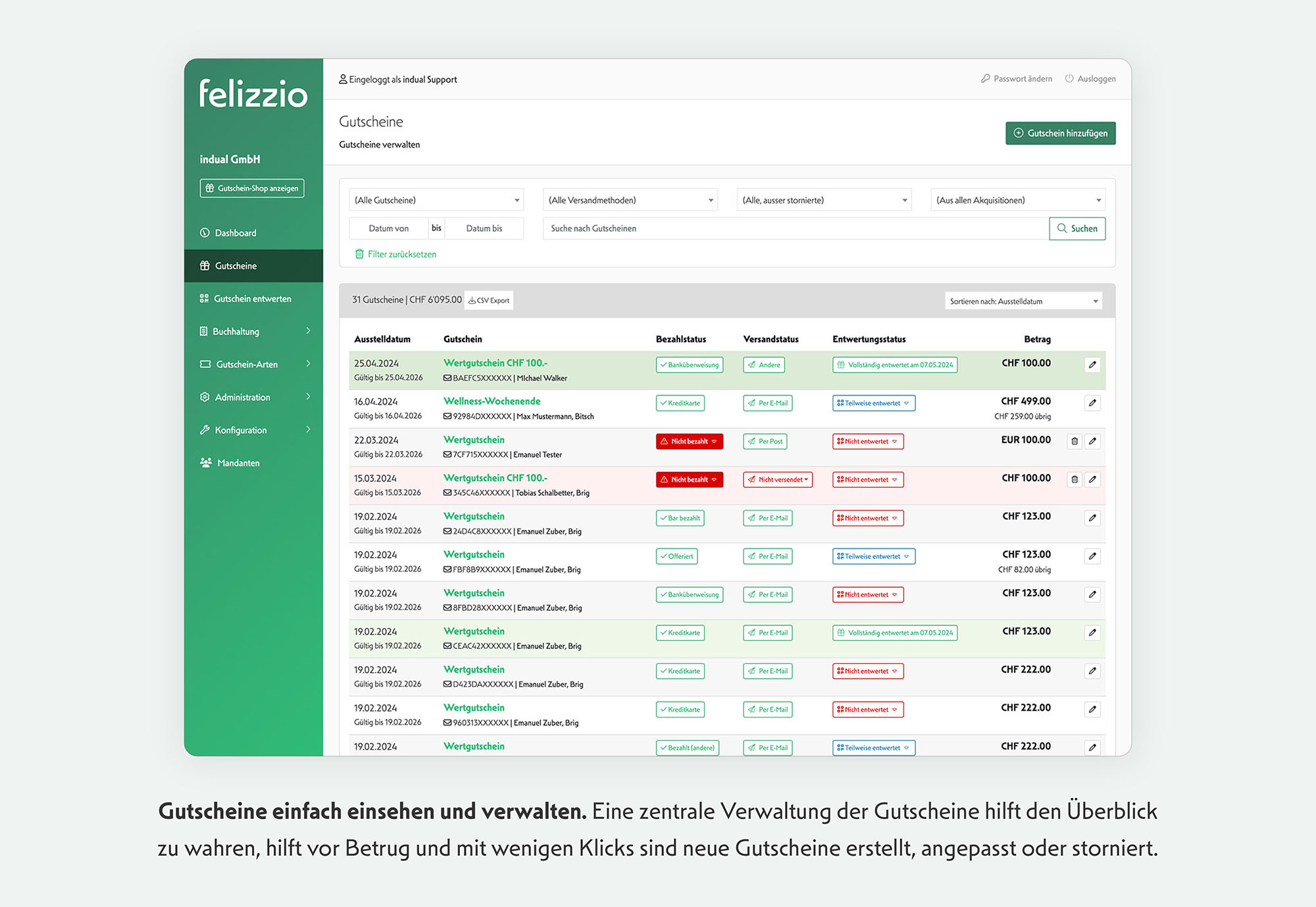Click the Filter zurücksetzen trash icon
Viewport: 1316px width, 907px height.
click(x=359, y=254)
